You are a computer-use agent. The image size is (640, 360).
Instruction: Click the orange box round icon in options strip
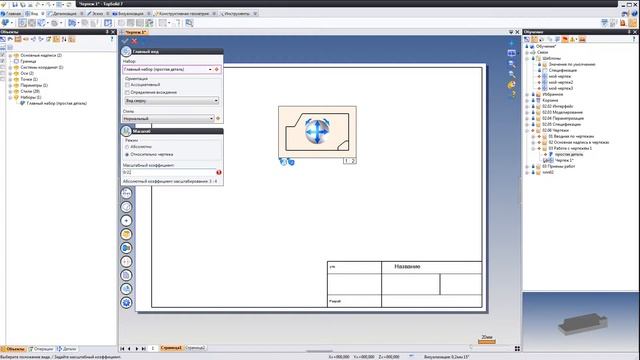[127, 234]
